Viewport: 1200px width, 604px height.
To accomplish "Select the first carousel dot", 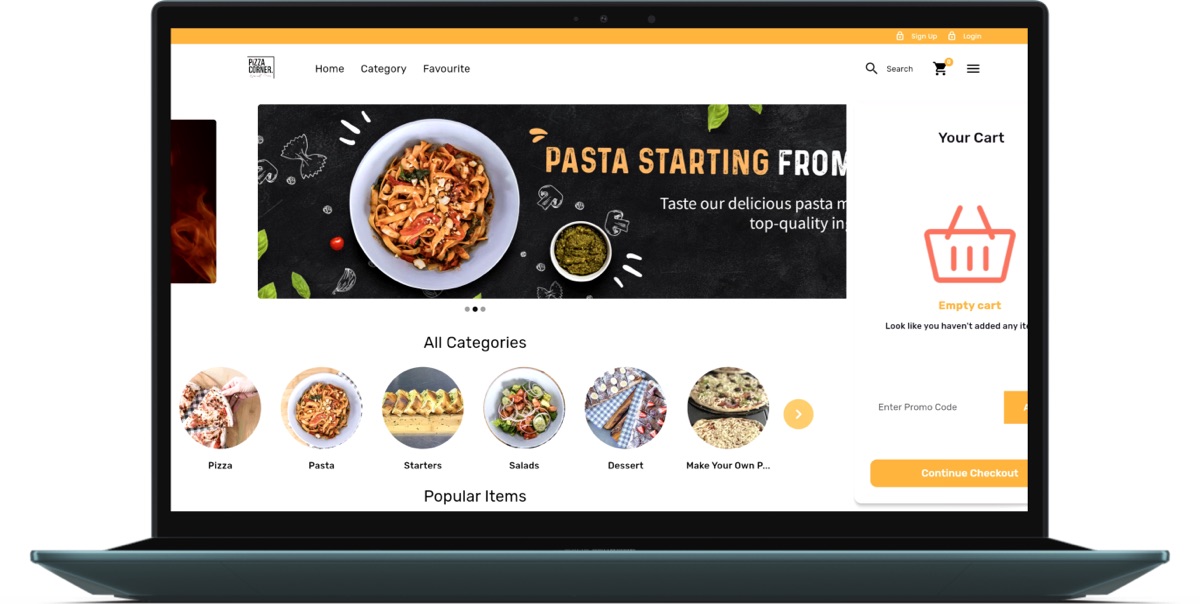I will (x=467, y=309).
